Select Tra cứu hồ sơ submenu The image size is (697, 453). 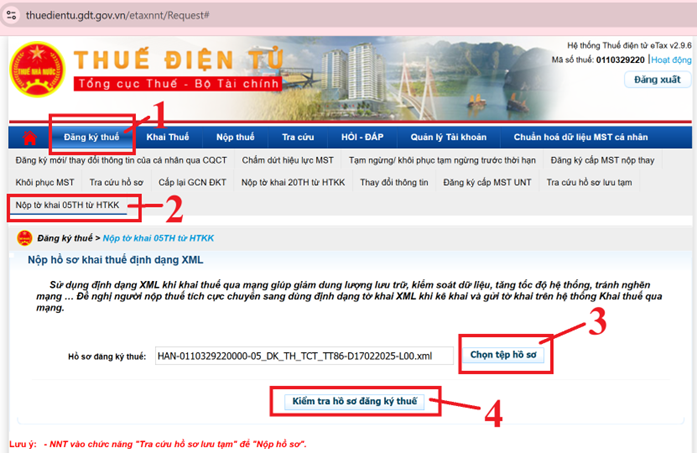pyautogui.click(x=116, y=182)
